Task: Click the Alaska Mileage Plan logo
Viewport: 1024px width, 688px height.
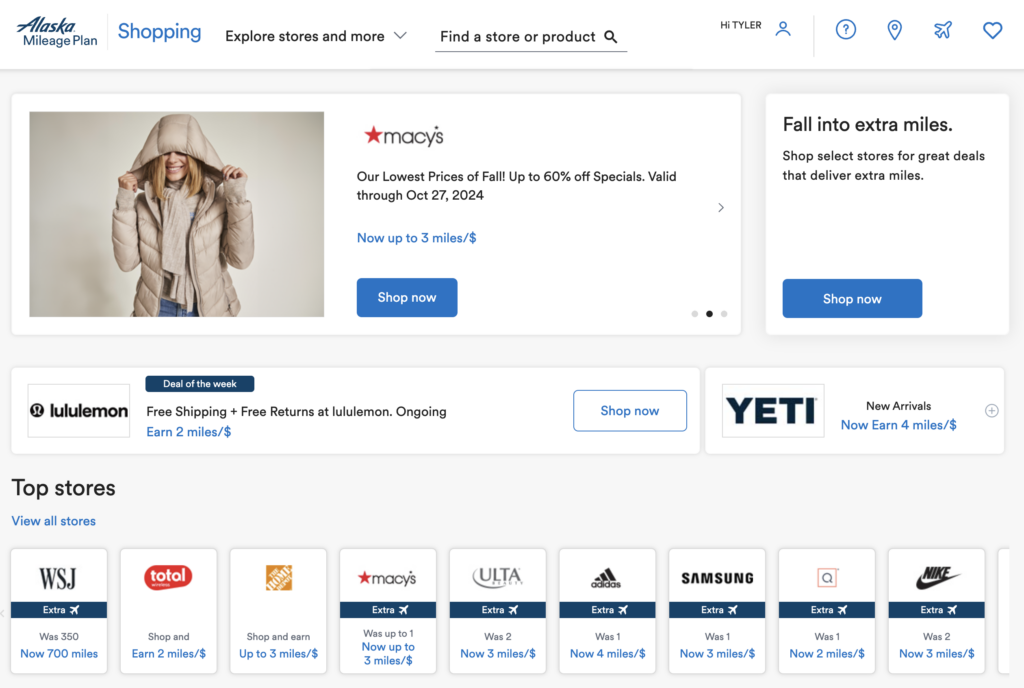Action: pyautogui.click(x=57, y=31)
